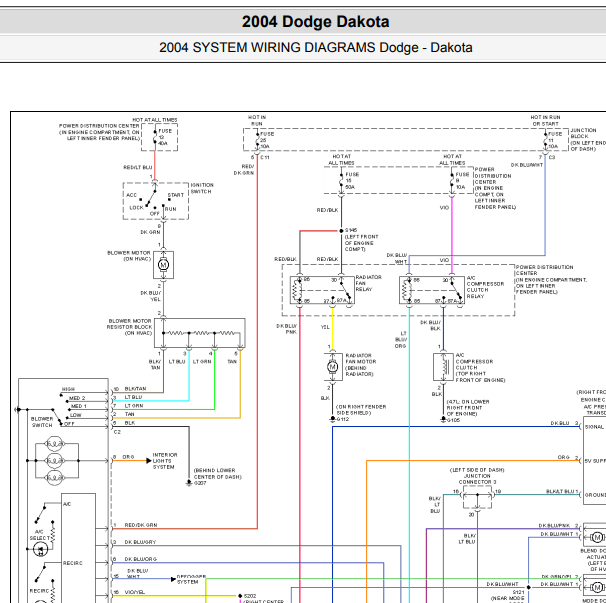Select the "RADIATOR FAN RELAY" label
This screenshot has width=606, height=603.
(369, 283)
